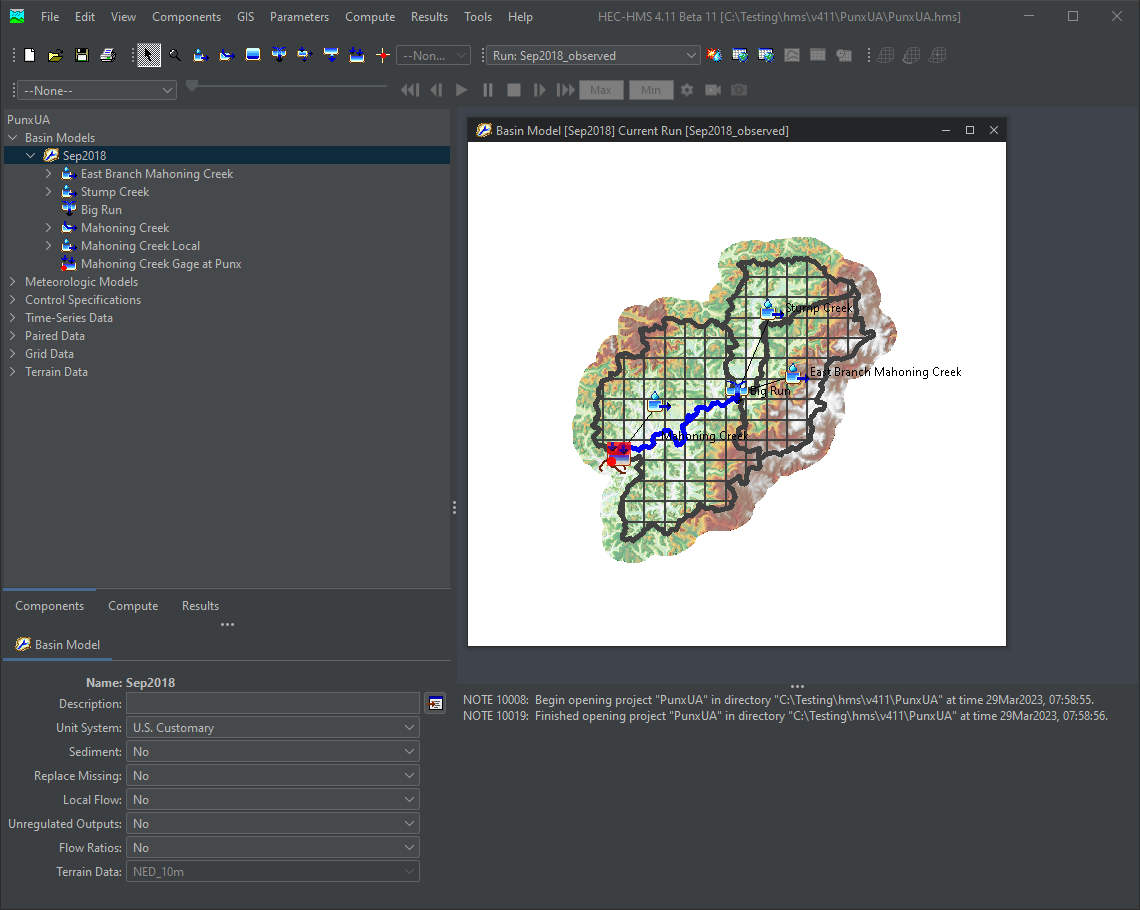Screen dimensions: 1140x910
Task: Expand the Meteorologic Models tree node
Action: click(13, 282)
